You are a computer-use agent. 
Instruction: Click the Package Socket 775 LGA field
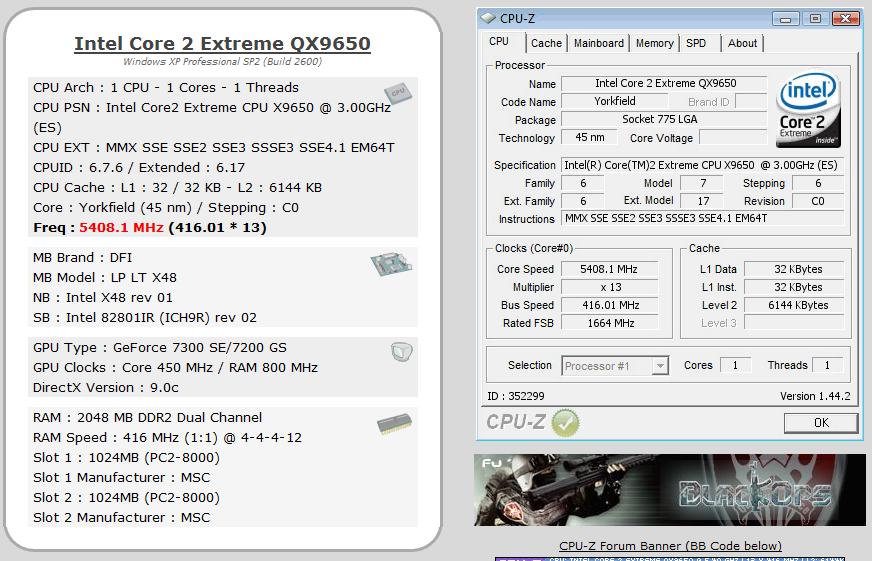[x=665, y=120]
